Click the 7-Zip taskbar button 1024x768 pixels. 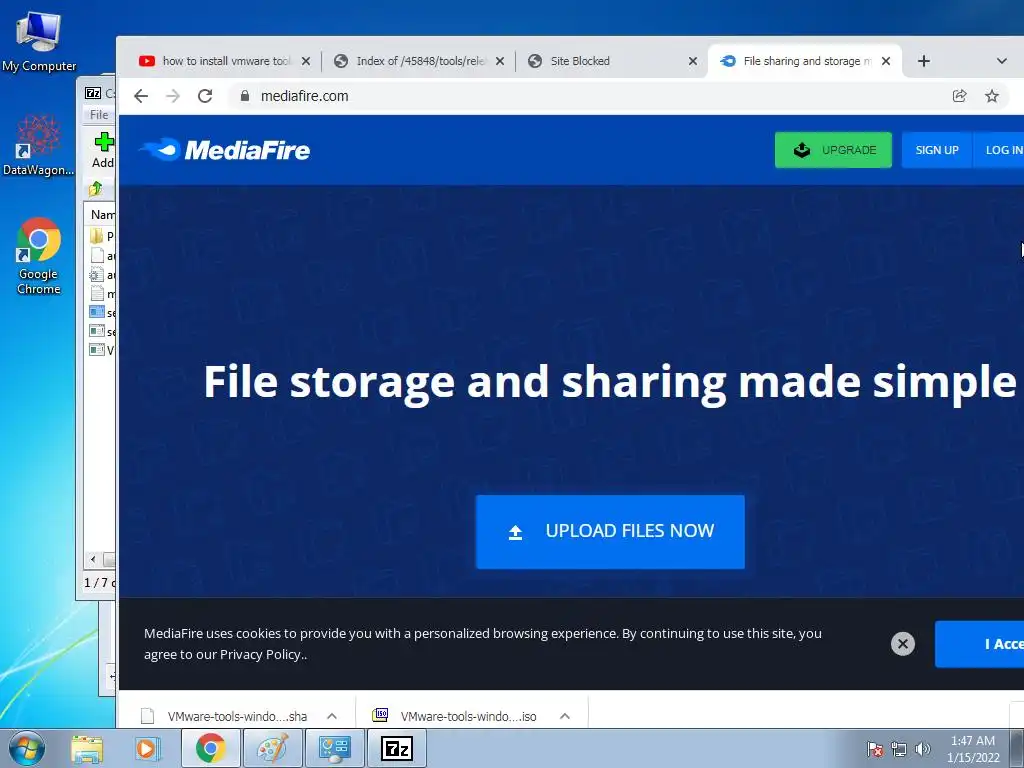click(396, 748)
